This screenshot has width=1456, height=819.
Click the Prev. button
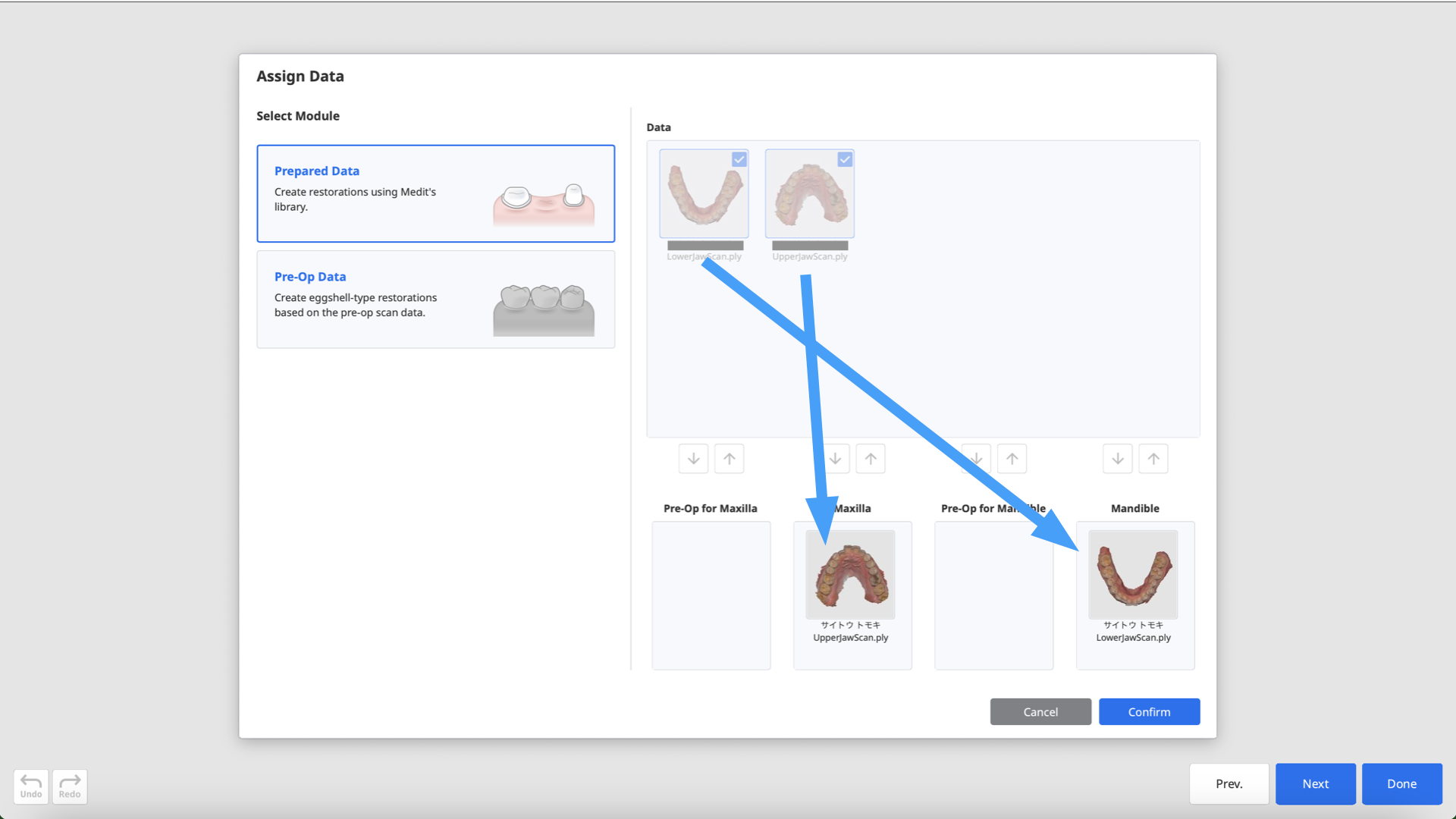click(1228, 783)
